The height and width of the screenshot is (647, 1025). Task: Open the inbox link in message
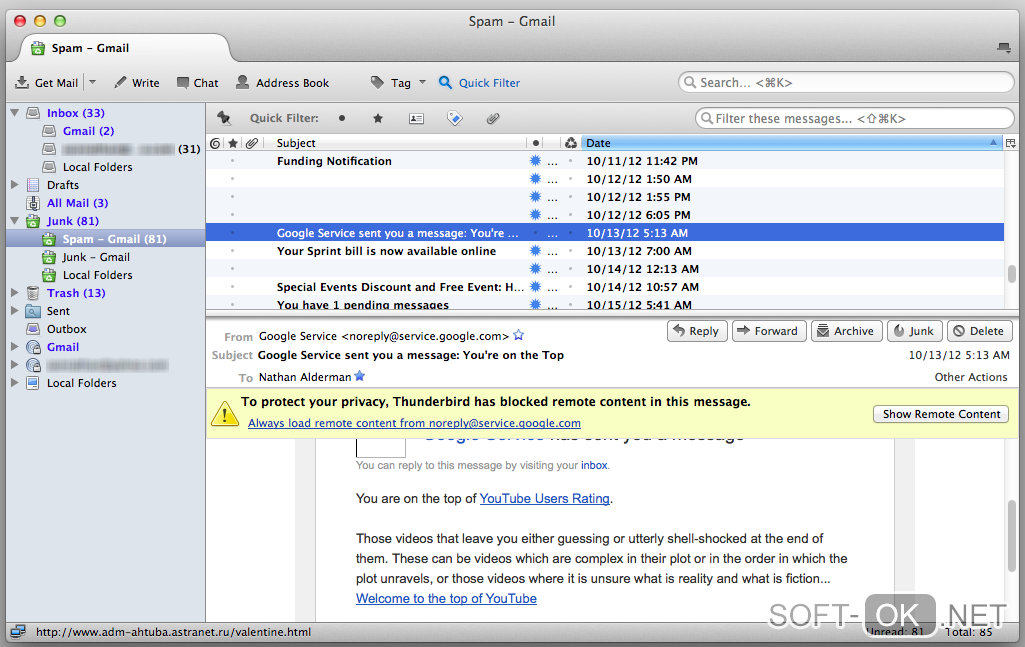594,465
